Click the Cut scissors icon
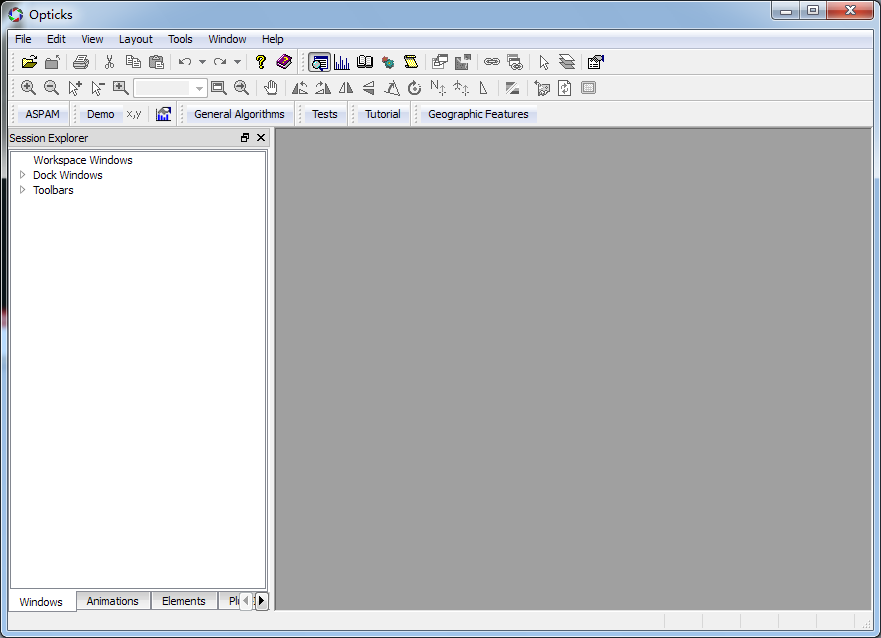The height and width of the screenshot is (638, 881). (109, 62)
